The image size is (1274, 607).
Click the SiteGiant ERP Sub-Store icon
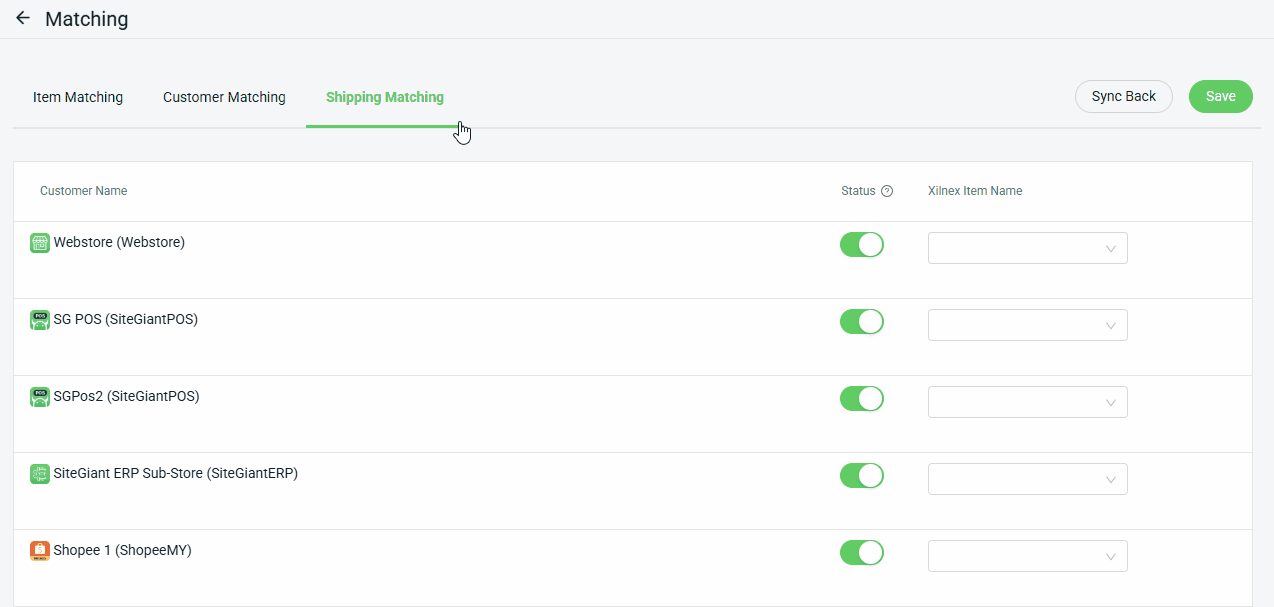[x=40, y=474]
